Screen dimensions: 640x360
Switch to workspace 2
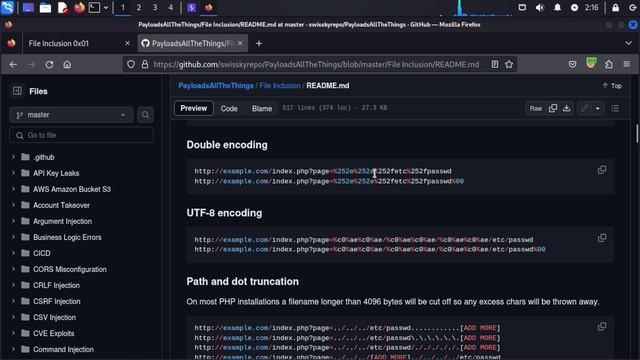139,7
